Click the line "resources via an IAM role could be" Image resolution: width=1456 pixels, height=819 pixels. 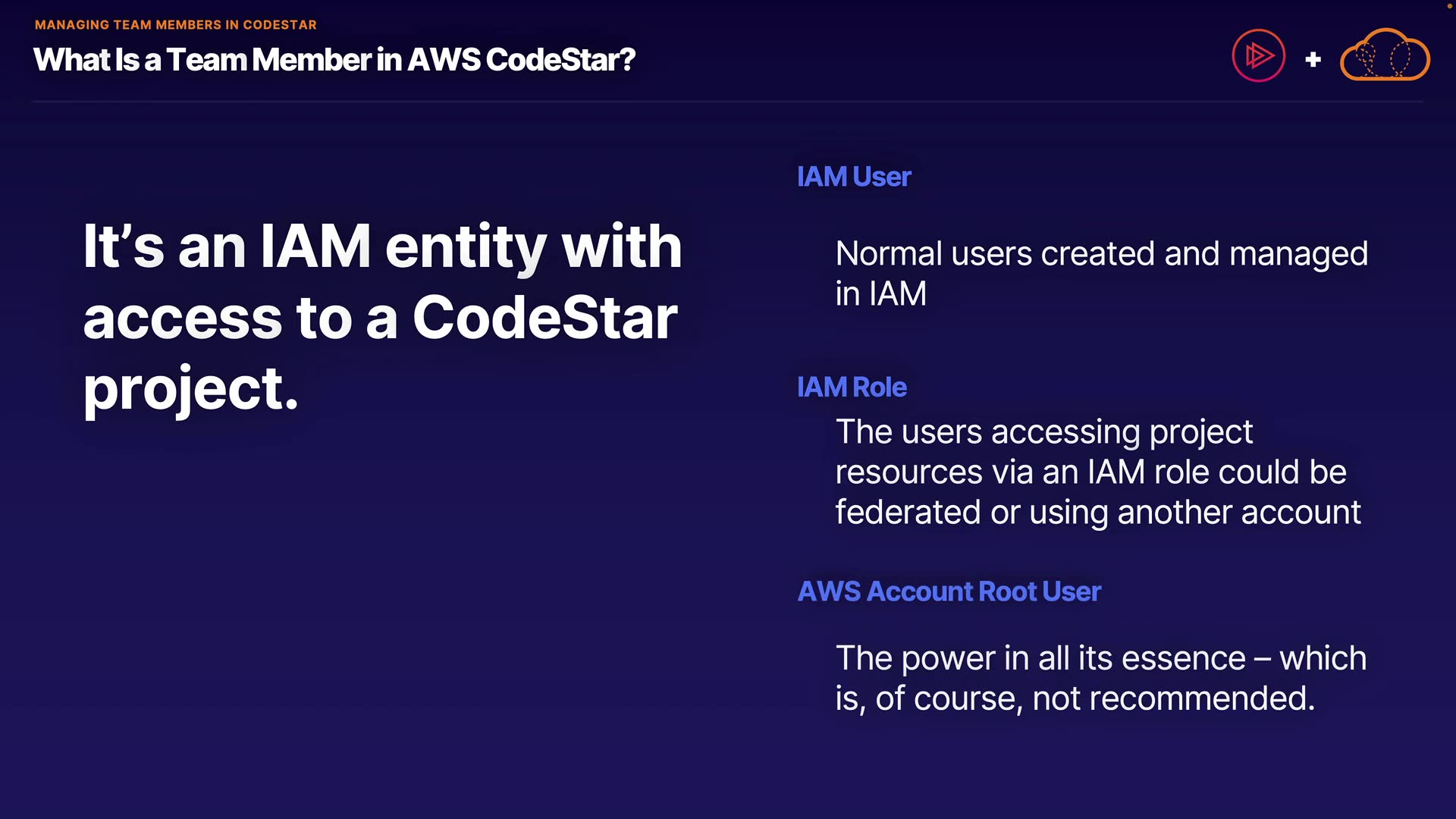(x=1090, y=472)
